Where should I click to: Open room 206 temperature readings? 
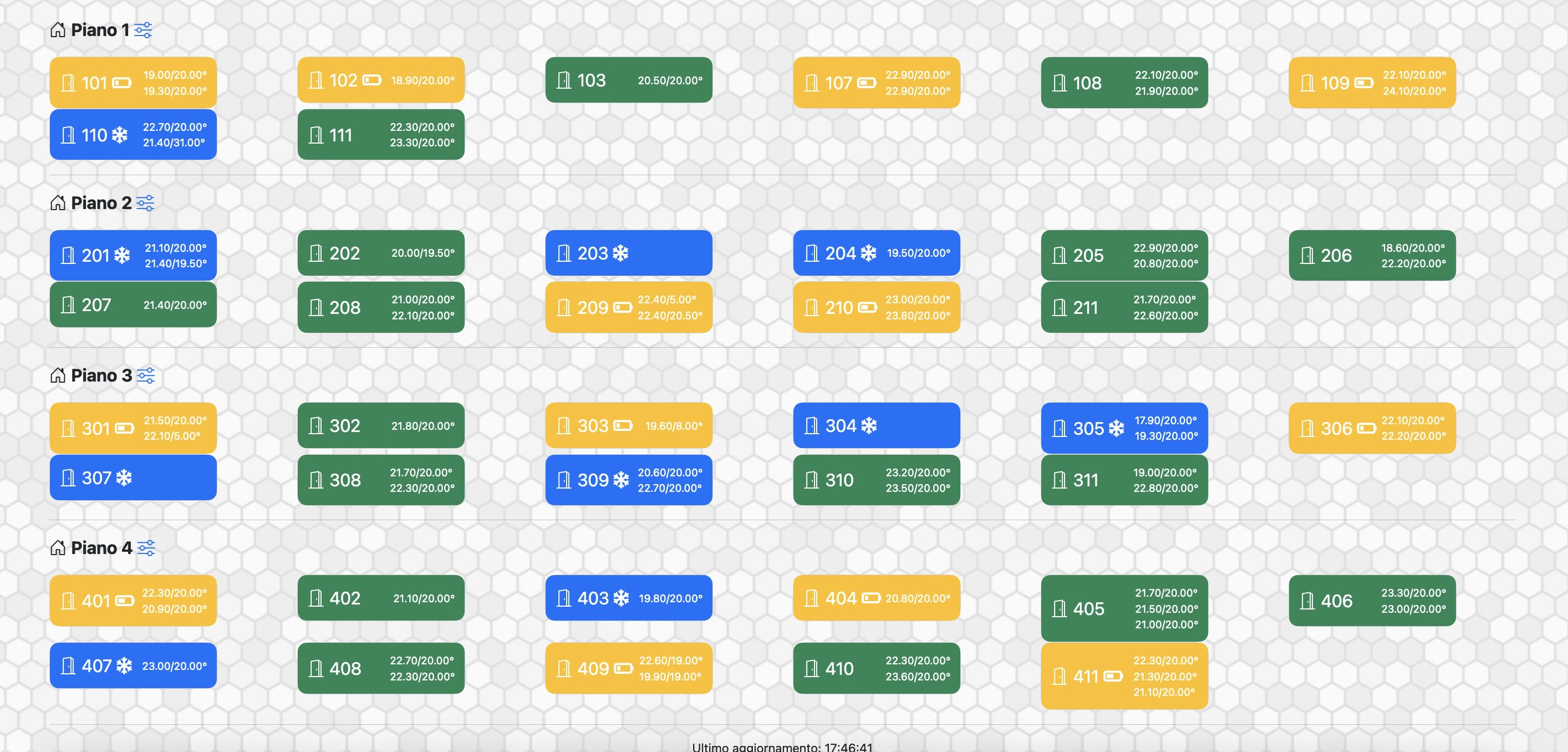(1413, 256)
